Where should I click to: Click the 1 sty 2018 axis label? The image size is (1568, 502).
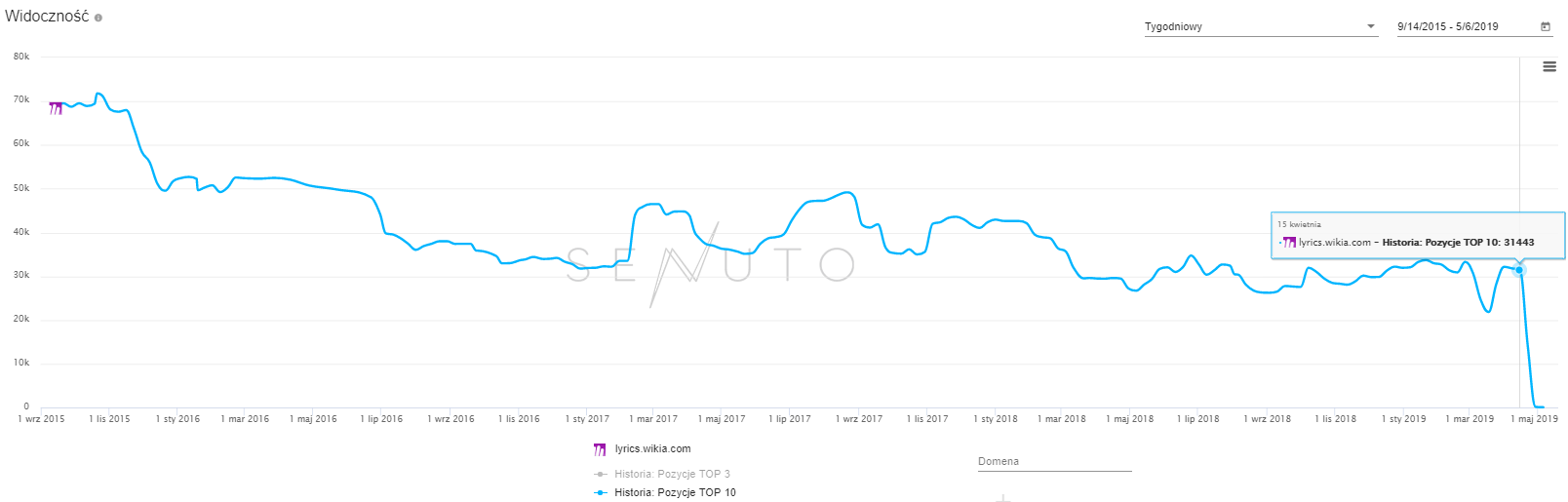point(995,419)
